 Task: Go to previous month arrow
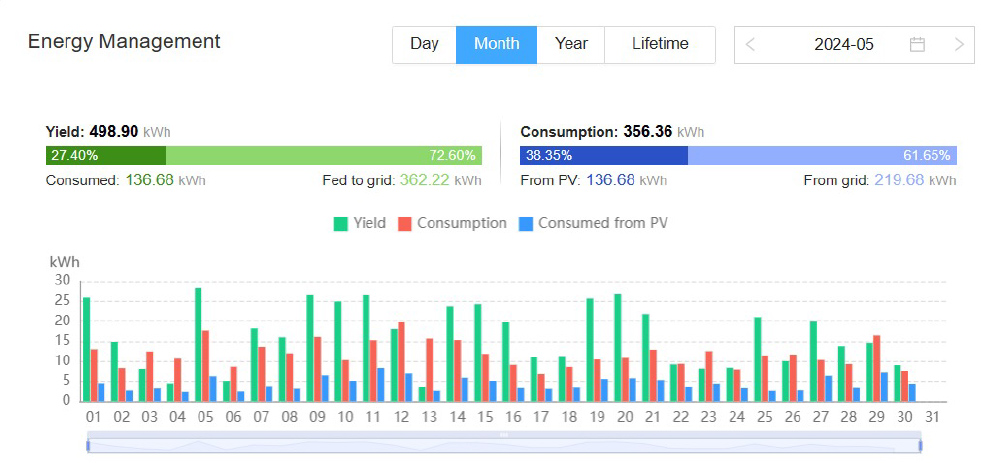751,44
